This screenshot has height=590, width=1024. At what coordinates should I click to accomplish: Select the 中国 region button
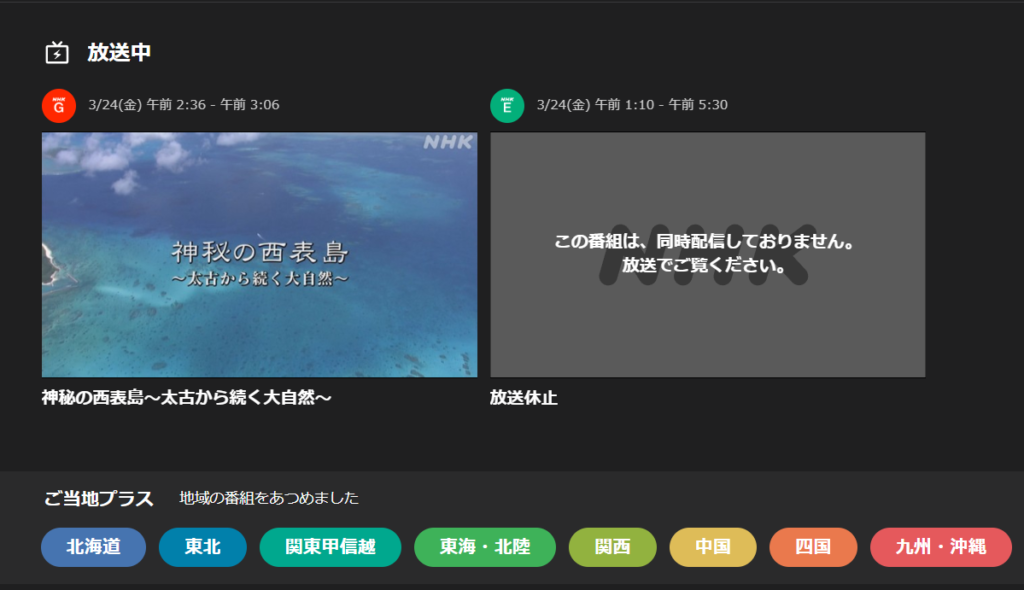[x=712, y=547]
